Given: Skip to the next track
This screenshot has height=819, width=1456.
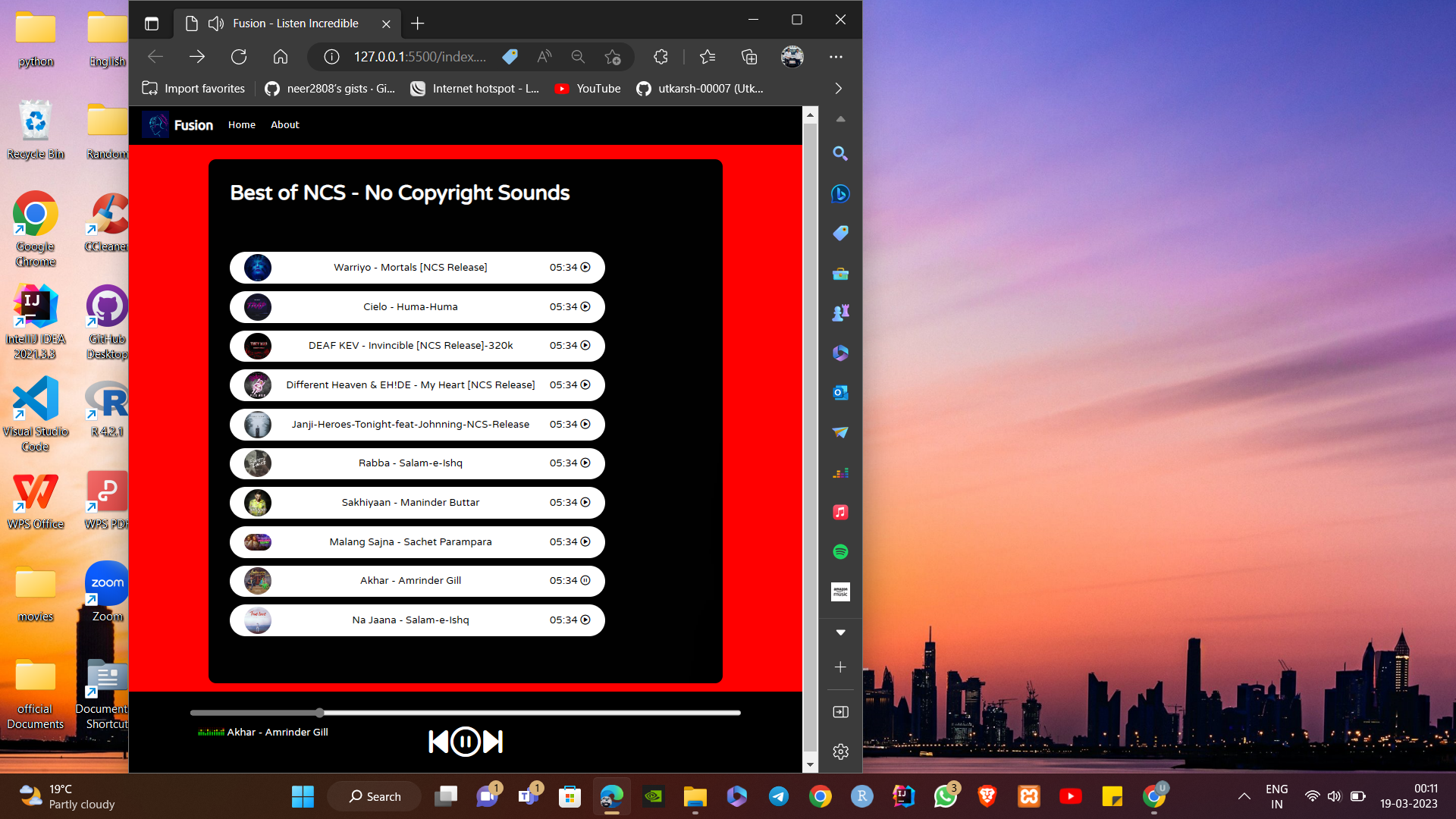Looking at the screenshot, I should click(493, 742).
